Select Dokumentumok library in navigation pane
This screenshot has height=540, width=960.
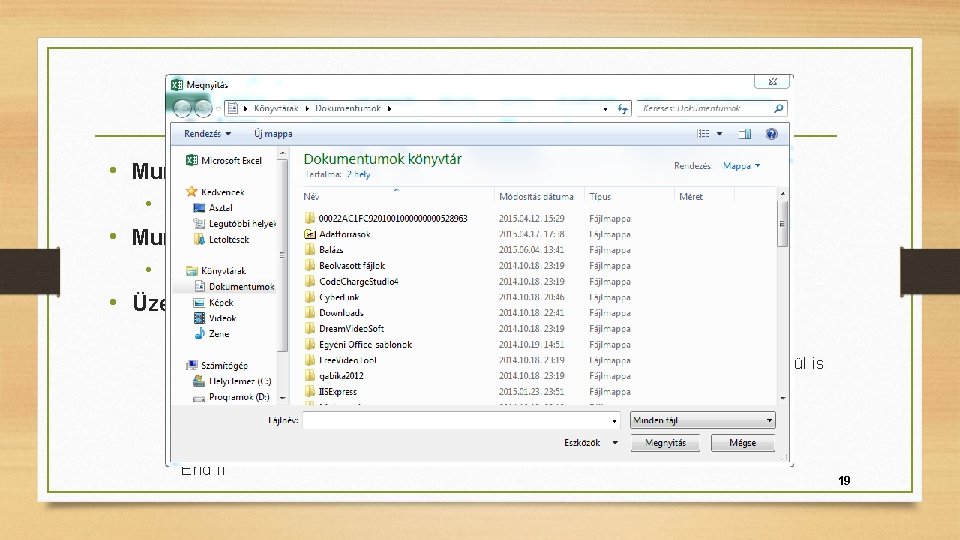234,287
